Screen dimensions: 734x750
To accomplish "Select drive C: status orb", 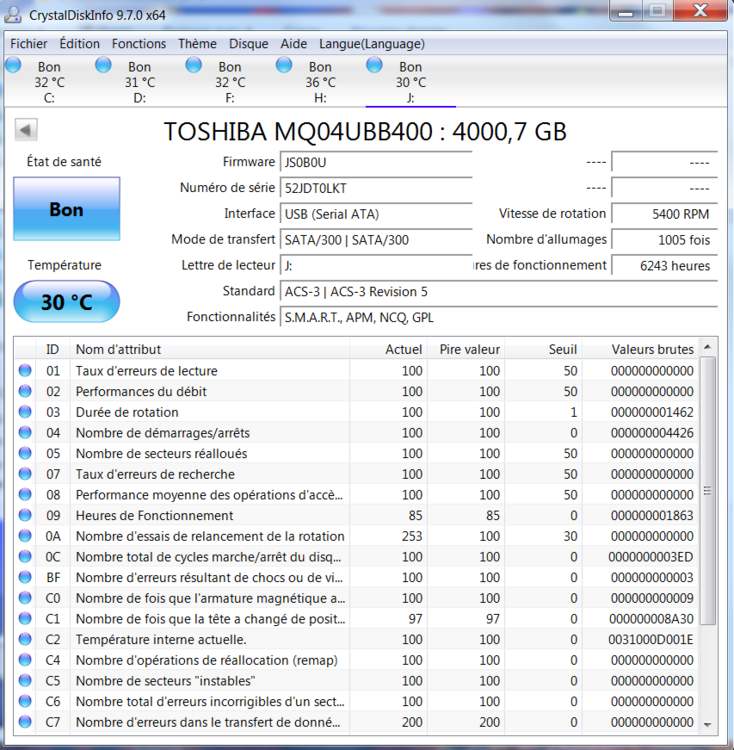I will point(14,66).
